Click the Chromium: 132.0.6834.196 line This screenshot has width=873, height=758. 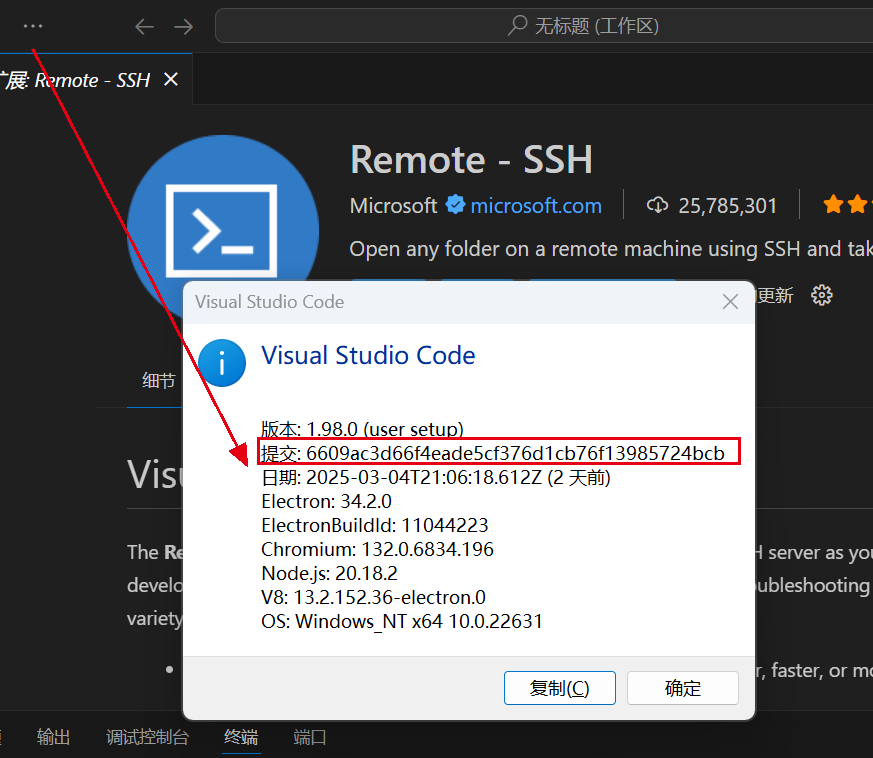(377, 549)
